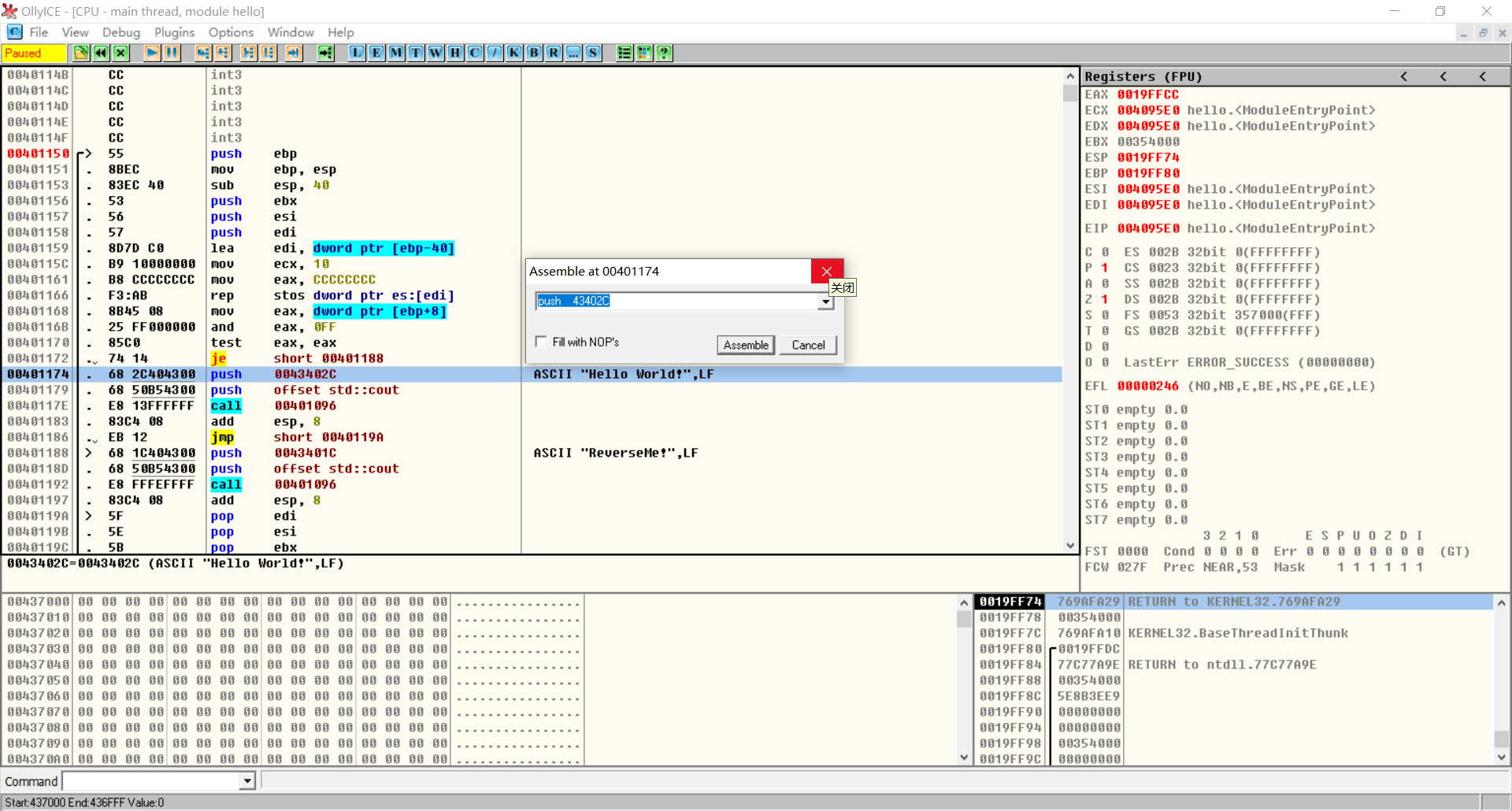Close the Assemble dialog with red X
Viewport: 1512px width, 811px height.
[x=827, y=271]
